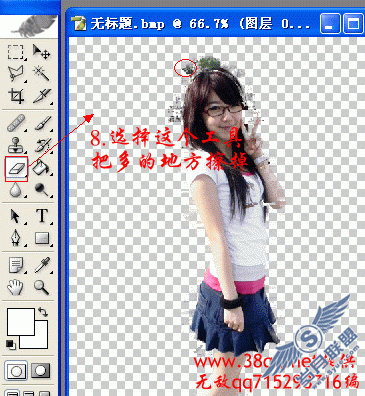Switch to Standard edit mode

point(16,371)
